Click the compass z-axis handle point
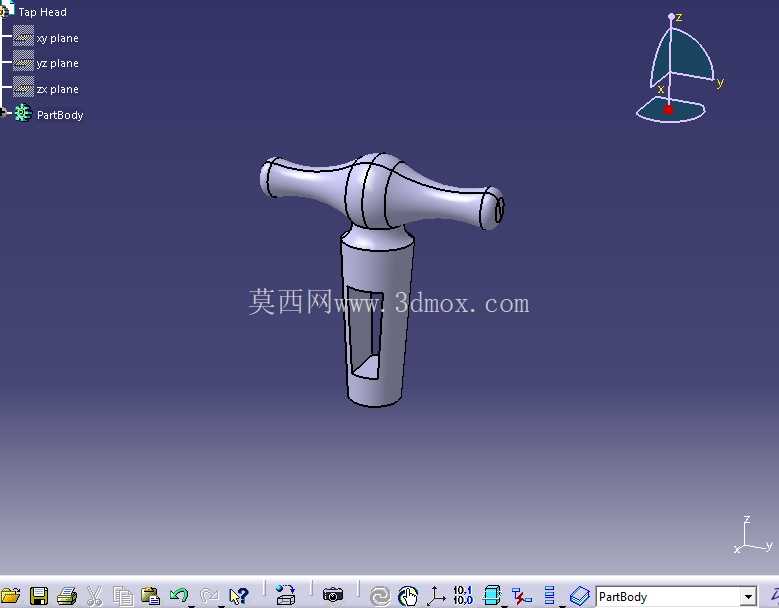779x608 pixels. (671, 17)
